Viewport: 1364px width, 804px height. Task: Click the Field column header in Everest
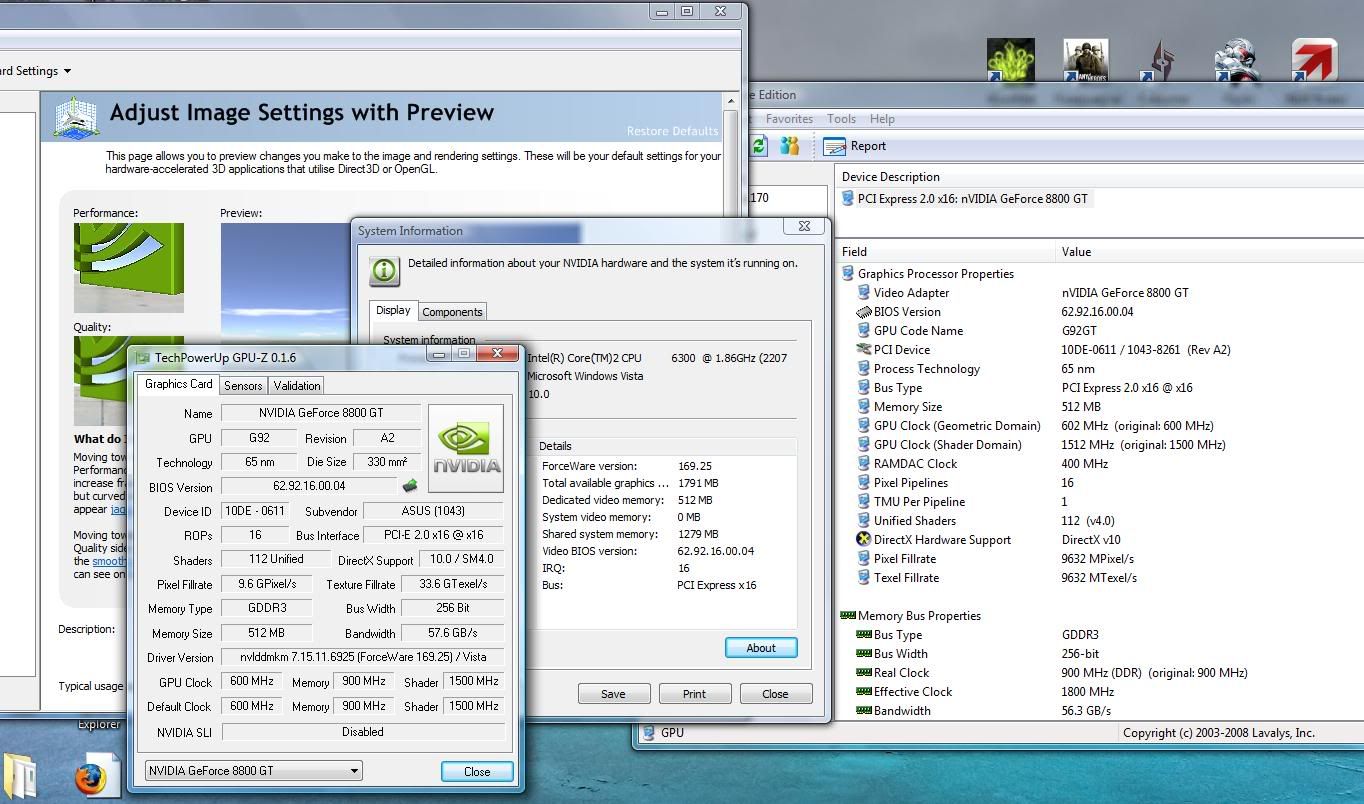coord(946,252)
